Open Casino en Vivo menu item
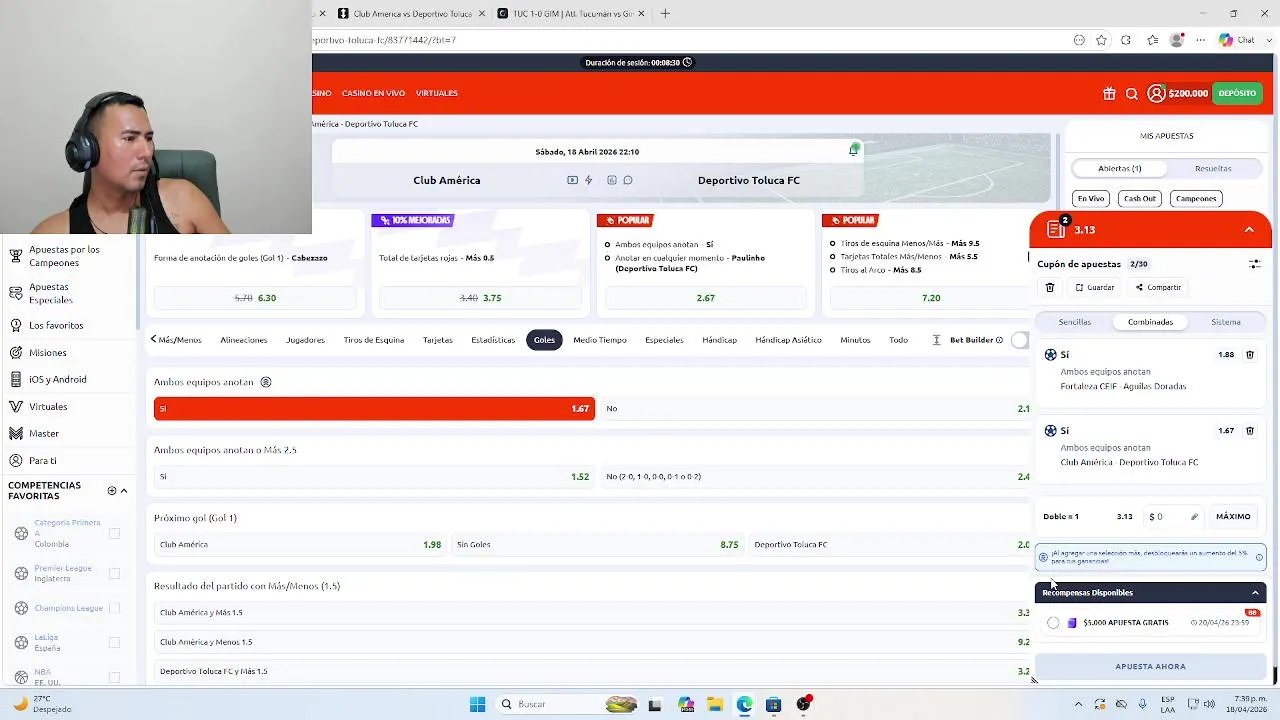This screenshot has width=1280, height=720. pos(373,93)
